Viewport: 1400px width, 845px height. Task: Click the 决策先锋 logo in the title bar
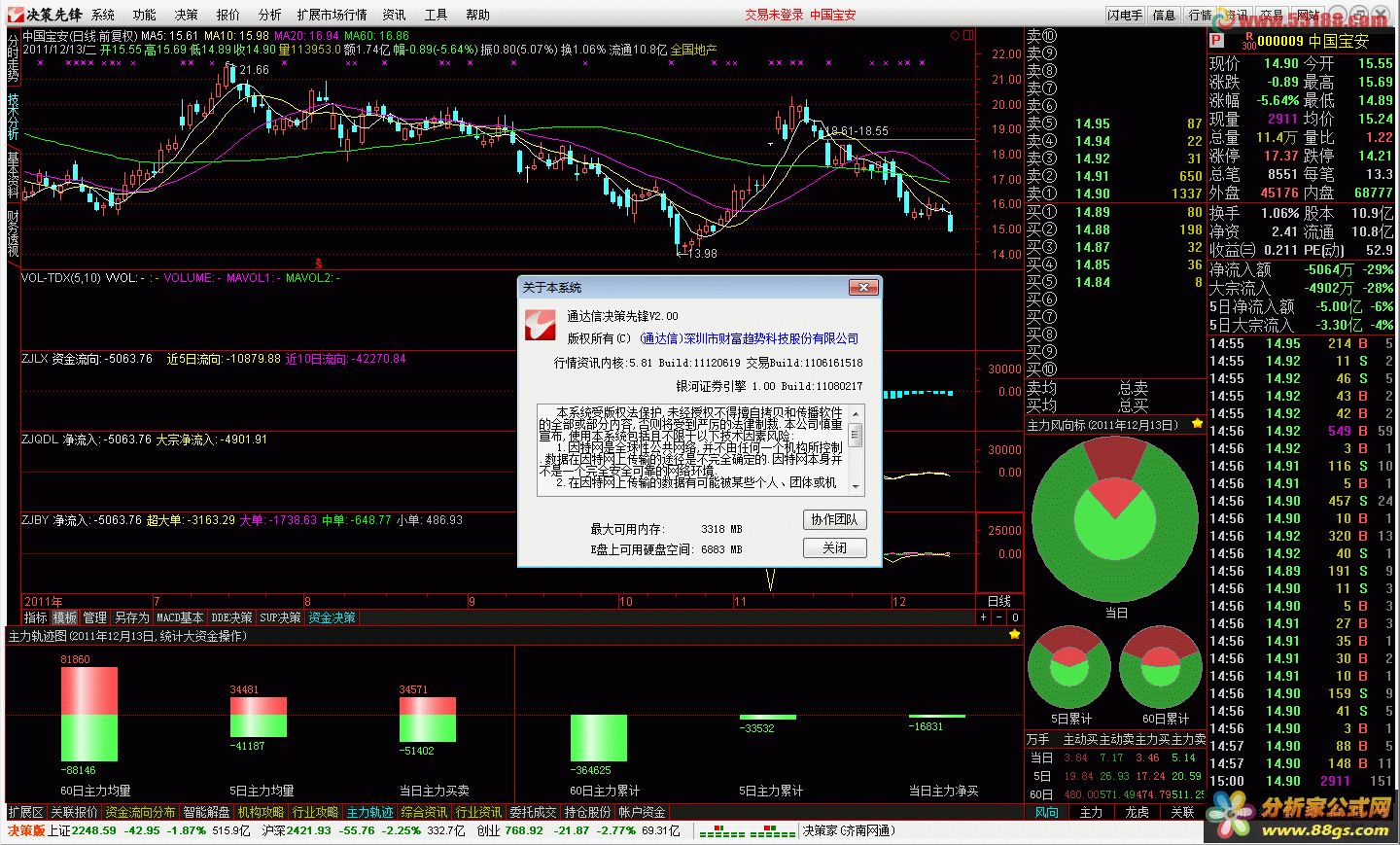coord(46,15)
